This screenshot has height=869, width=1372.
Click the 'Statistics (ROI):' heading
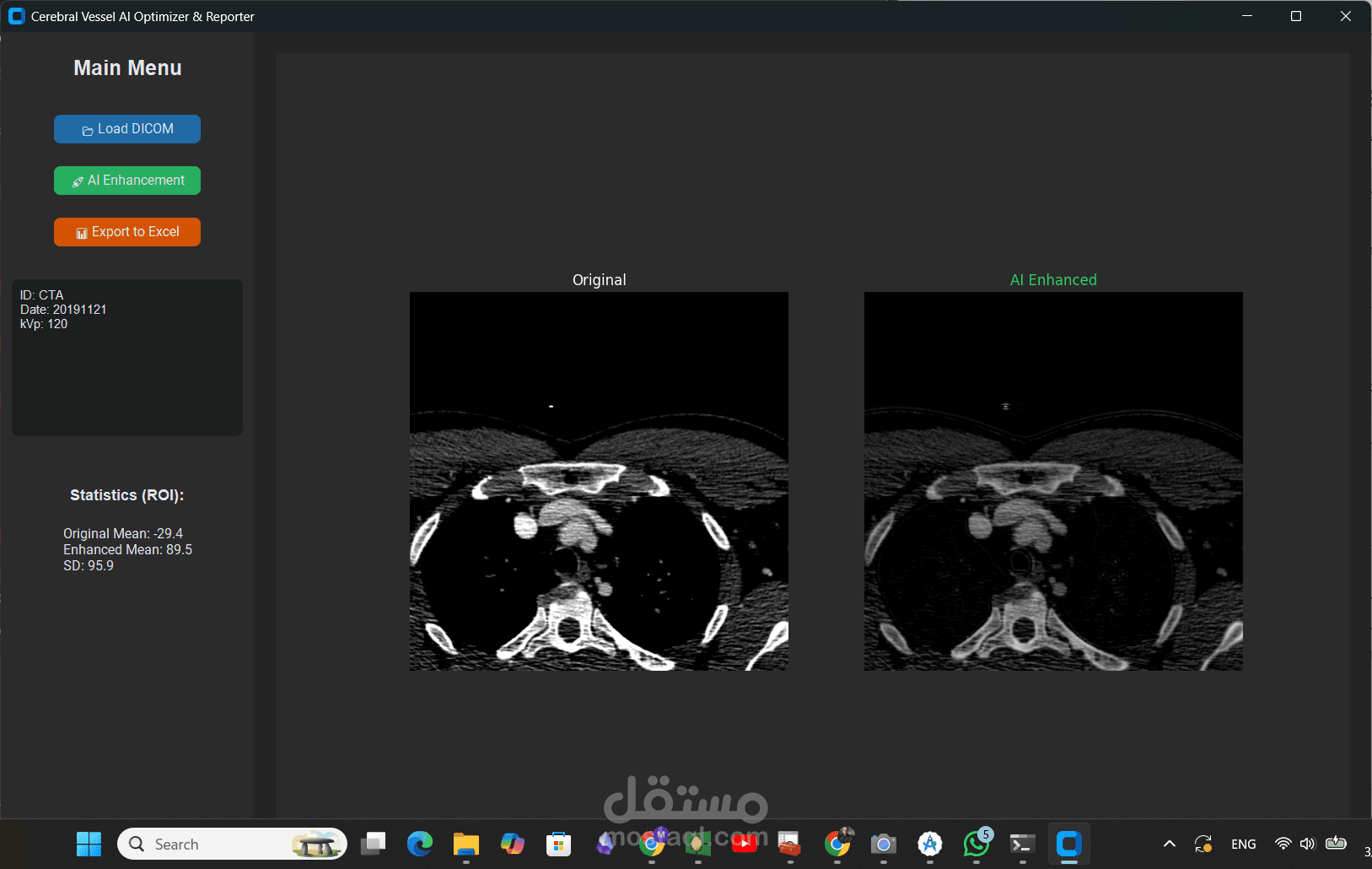click(x=127, y=495)
